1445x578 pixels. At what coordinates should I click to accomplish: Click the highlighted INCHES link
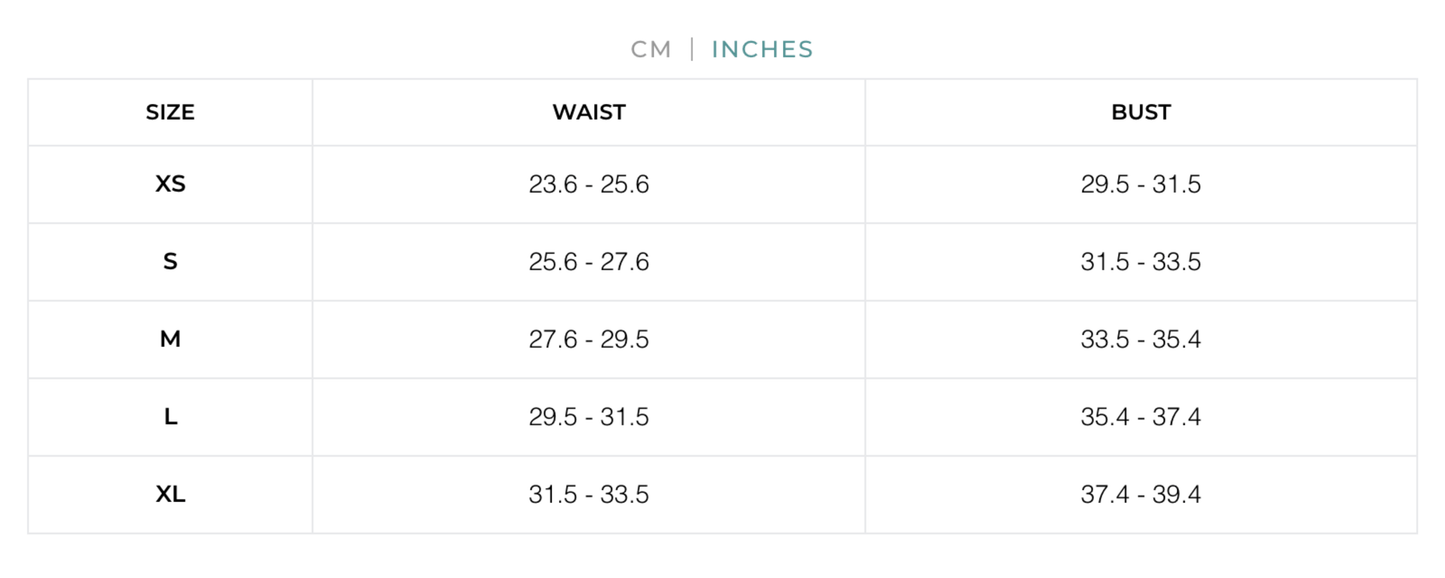point(761,48)
